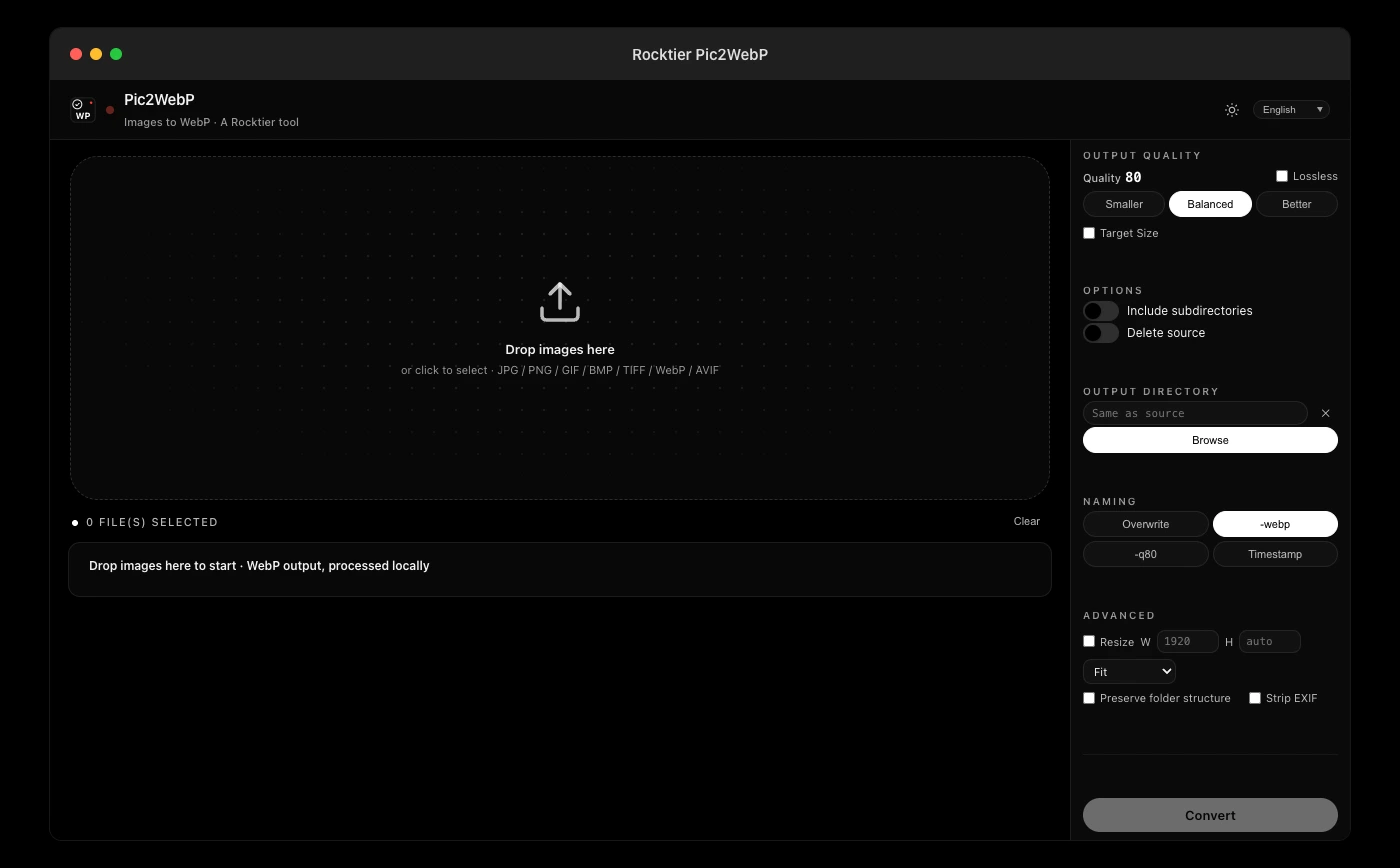Clear the output directory with the X icon
This screenshot has height=868, width=1400.
[1326, 413]
